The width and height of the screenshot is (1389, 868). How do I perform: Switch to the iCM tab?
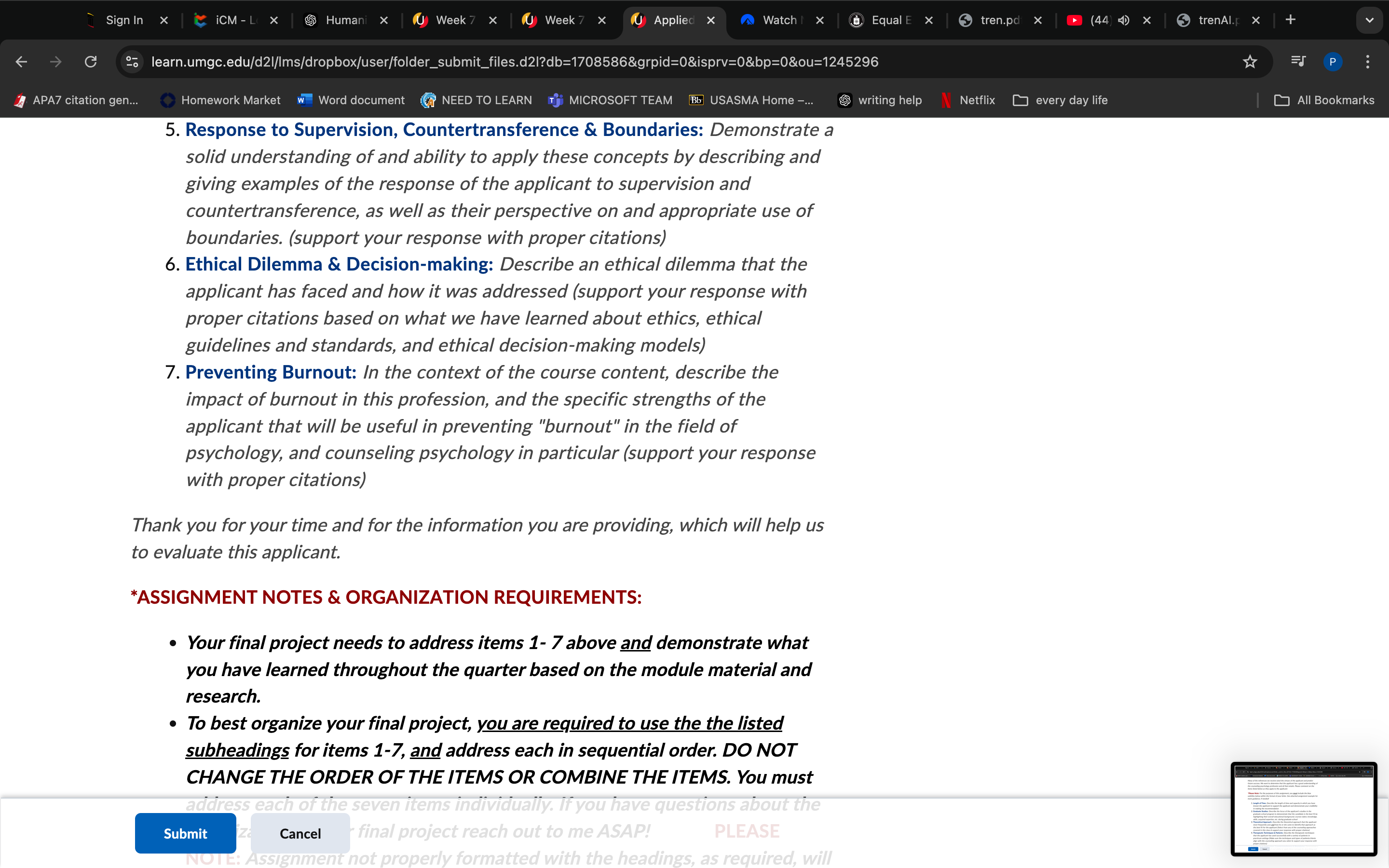click(x=232, y=20)
